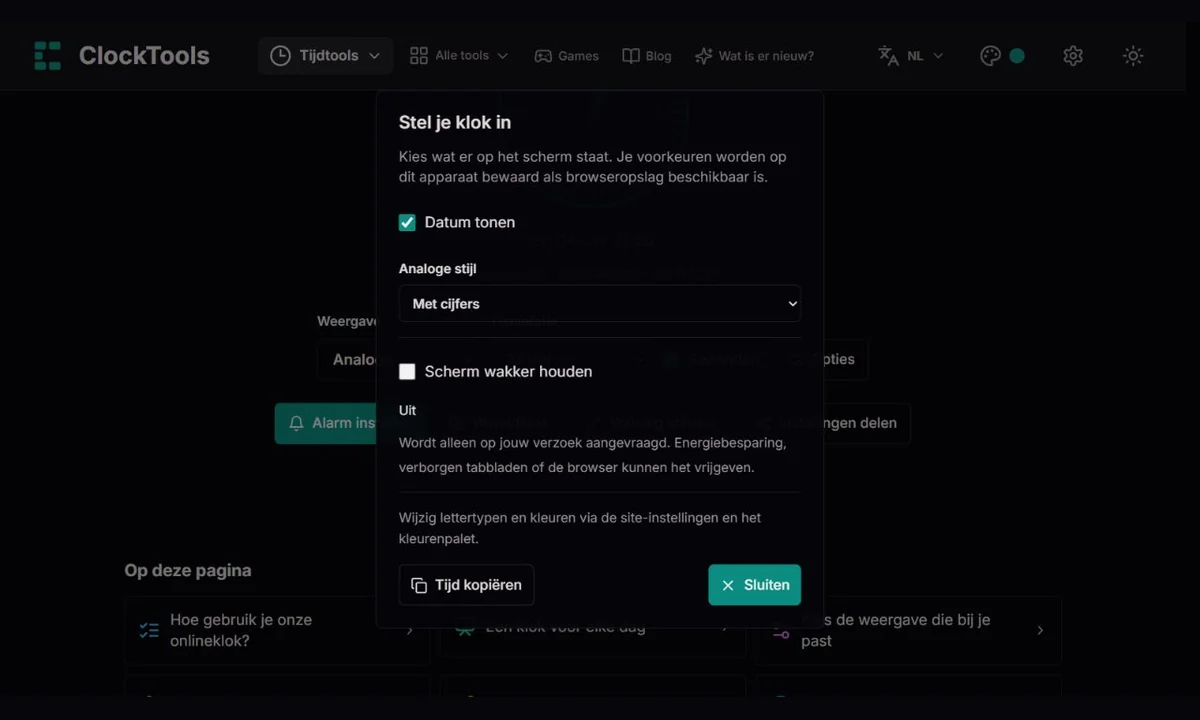1200x720 pixels.
Task: Click the Instellingen delen button
Action: (832, 423)
